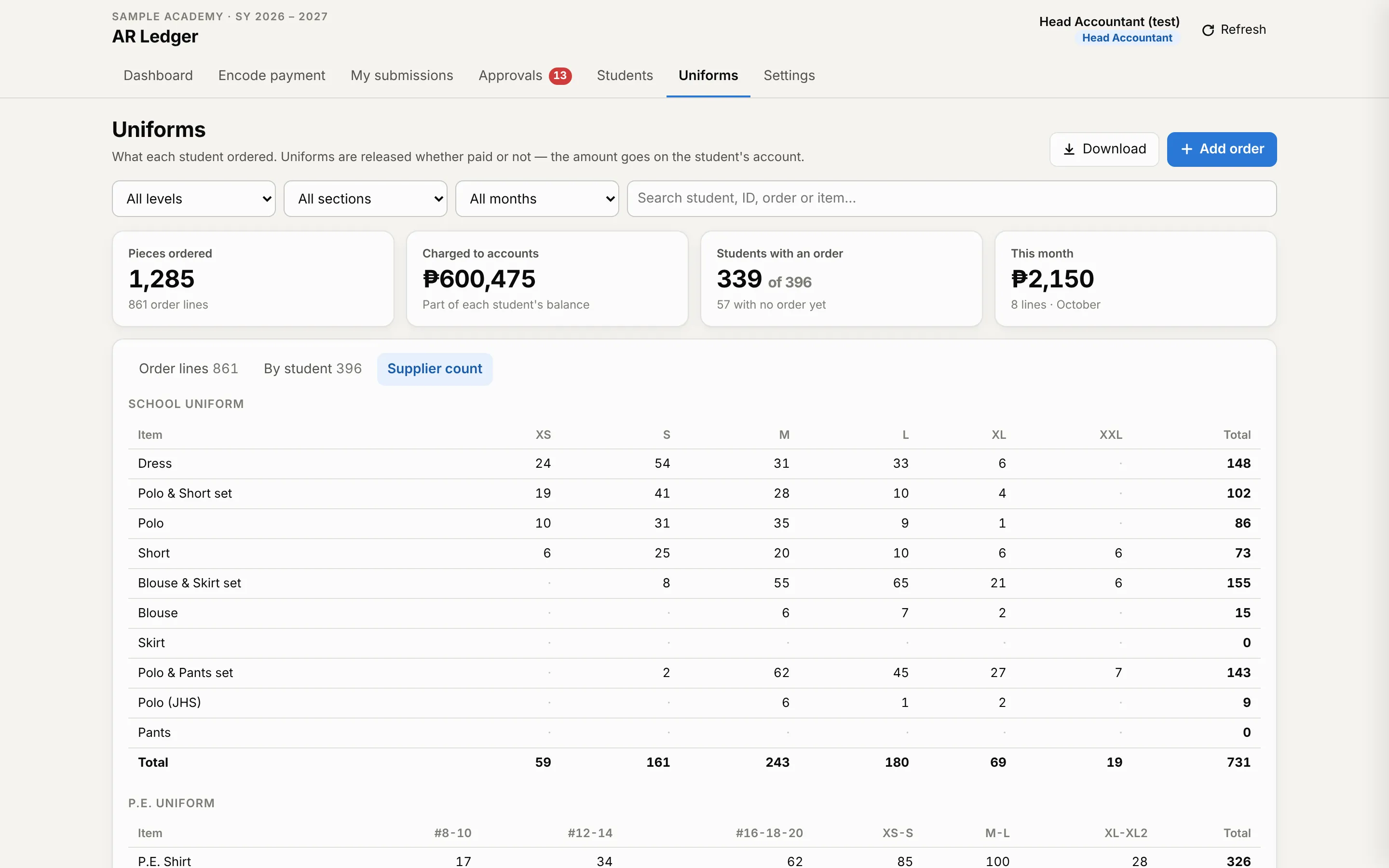Click the red 13 approvals badge

tap(559, 76)
